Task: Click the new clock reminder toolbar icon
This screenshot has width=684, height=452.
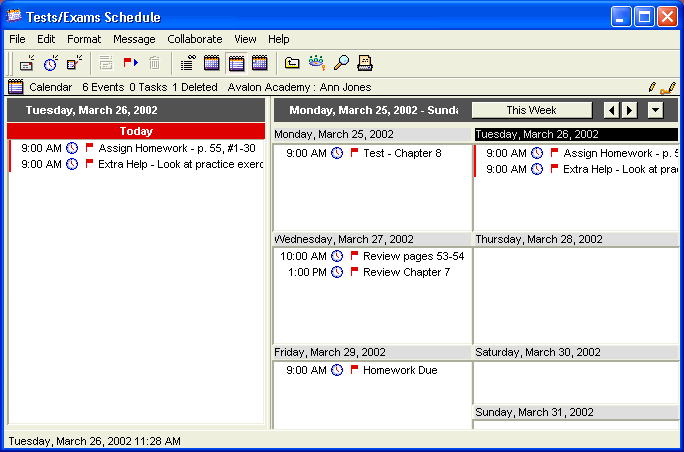Action: [x=50, y=63]
